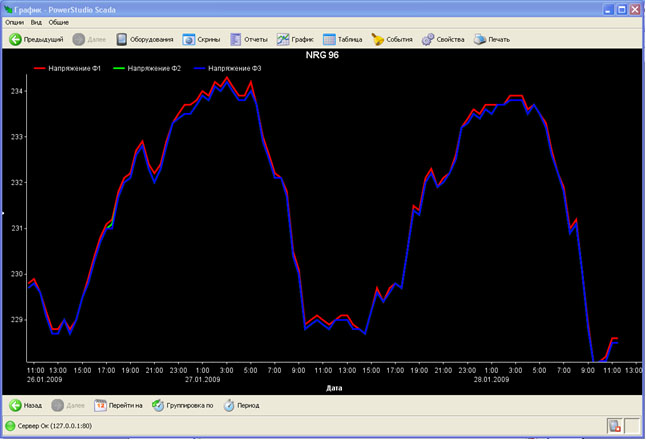Click the green Предыдущий back arrow icon

point(15,40)
